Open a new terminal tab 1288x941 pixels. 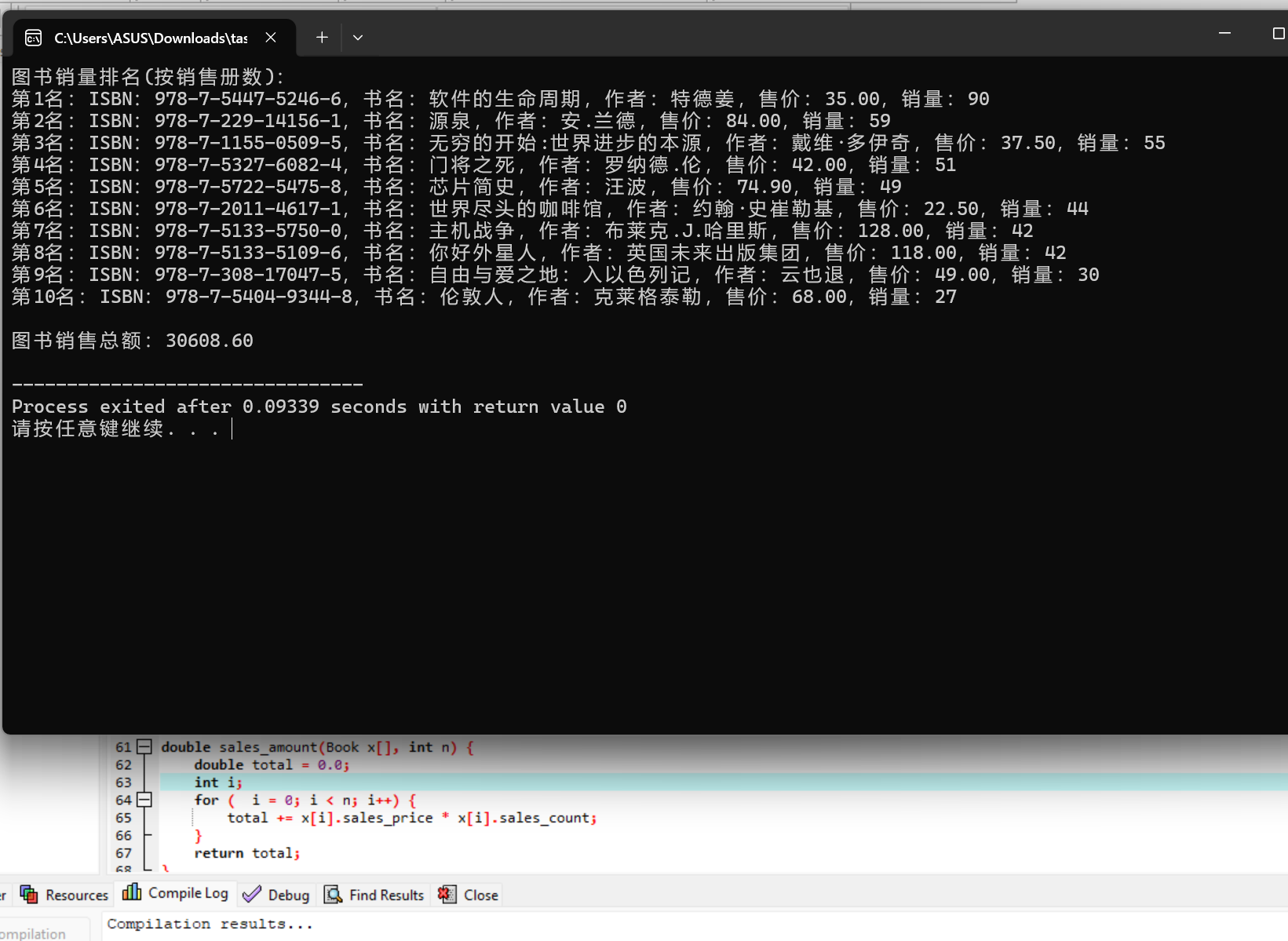(x=322, y=38)
